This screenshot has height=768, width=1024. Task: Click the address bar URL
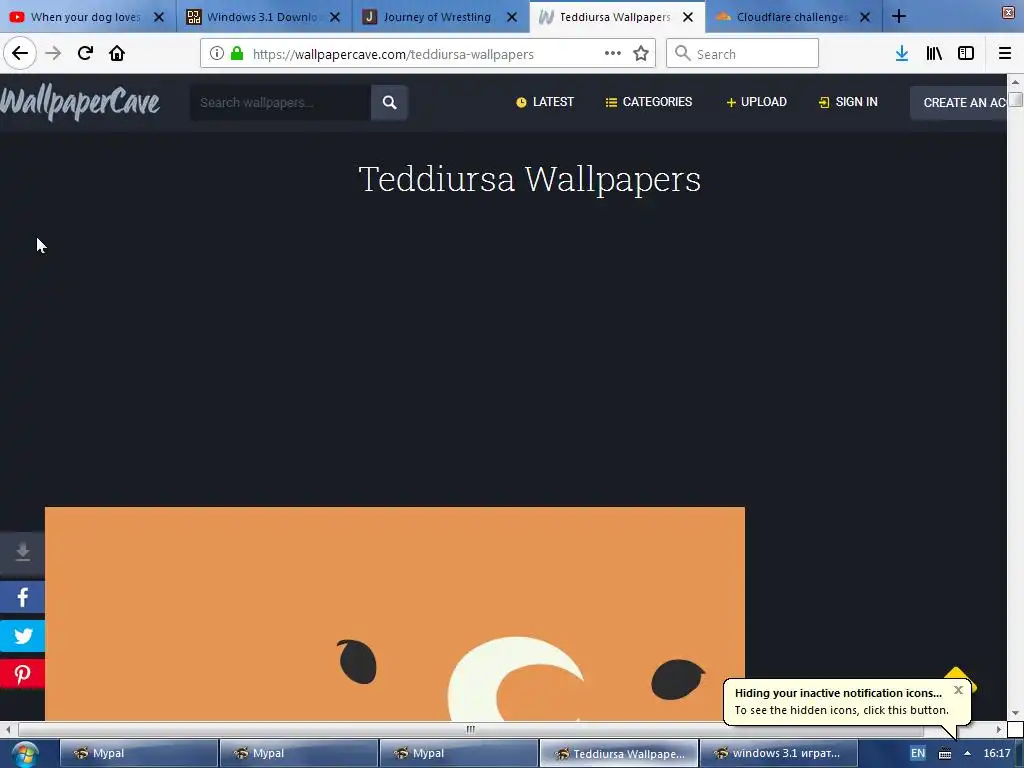[x=393, y=54]
